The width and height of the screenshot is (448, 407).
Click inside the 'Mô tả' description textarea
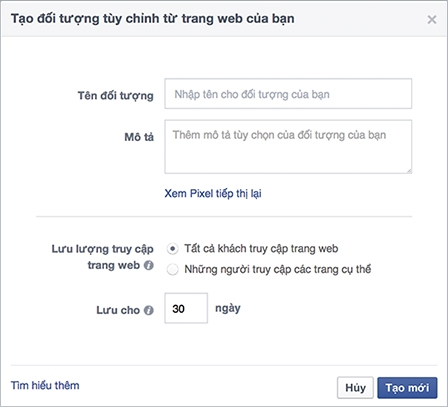pyautogui.click(x=288, y=147)
